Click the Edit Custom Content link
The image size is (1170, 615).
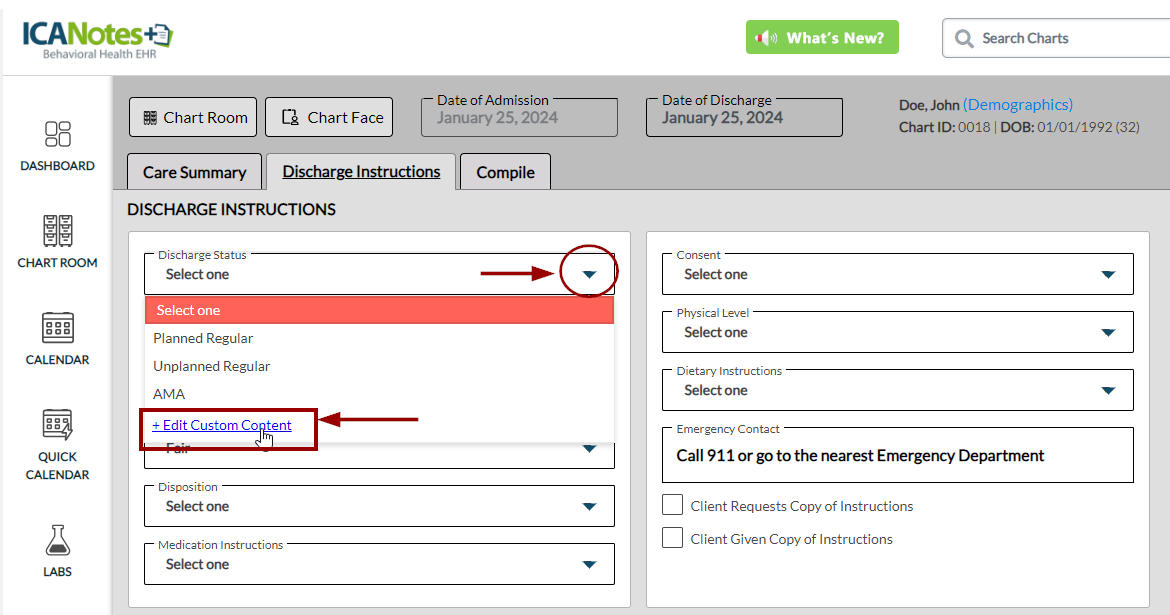point(222,425)
